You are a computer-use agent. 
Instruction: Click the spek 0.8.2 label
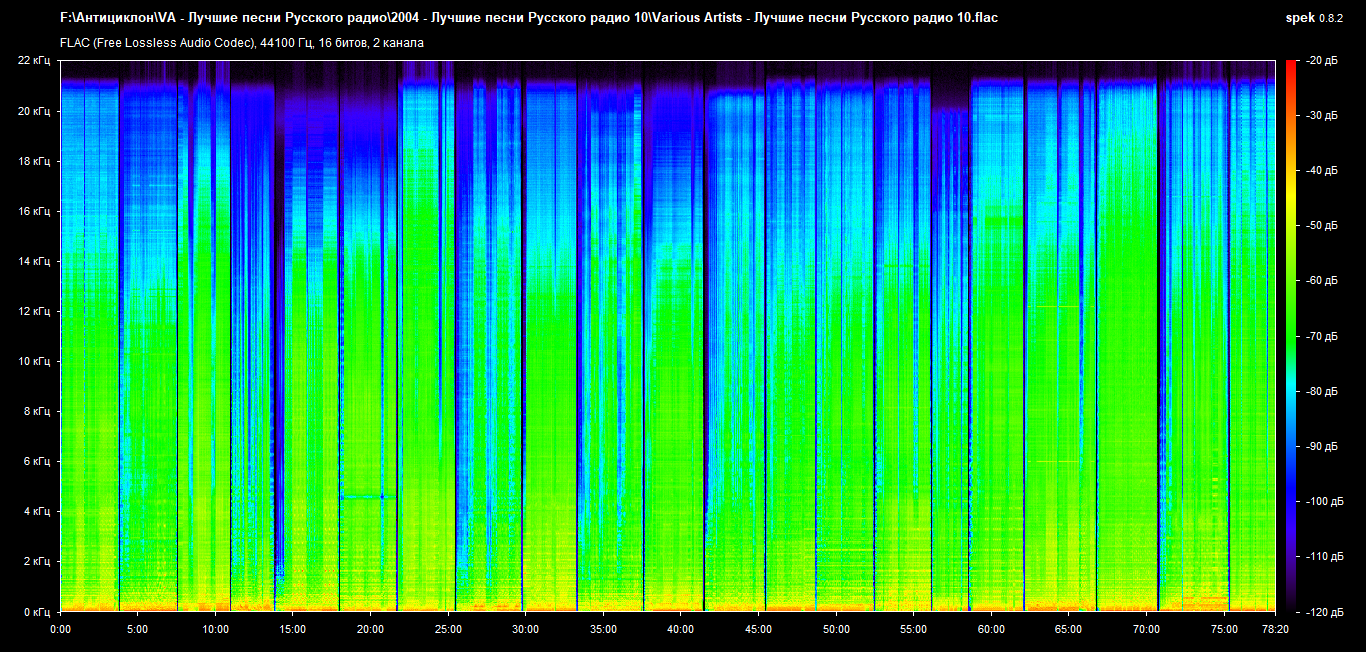(x=1315, y=18)
